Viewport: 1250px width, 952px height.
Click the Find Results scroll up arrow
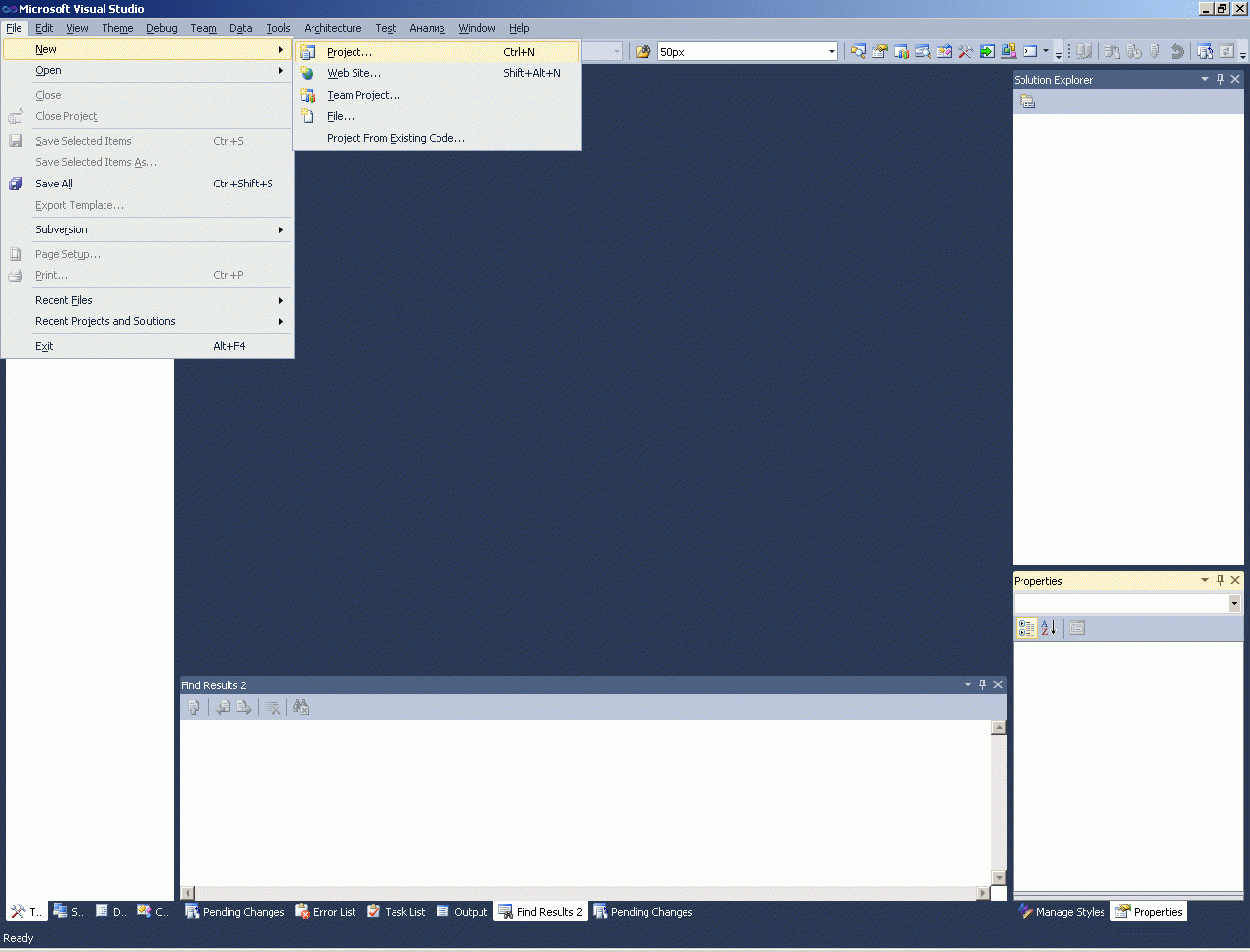tap(999, 727)
